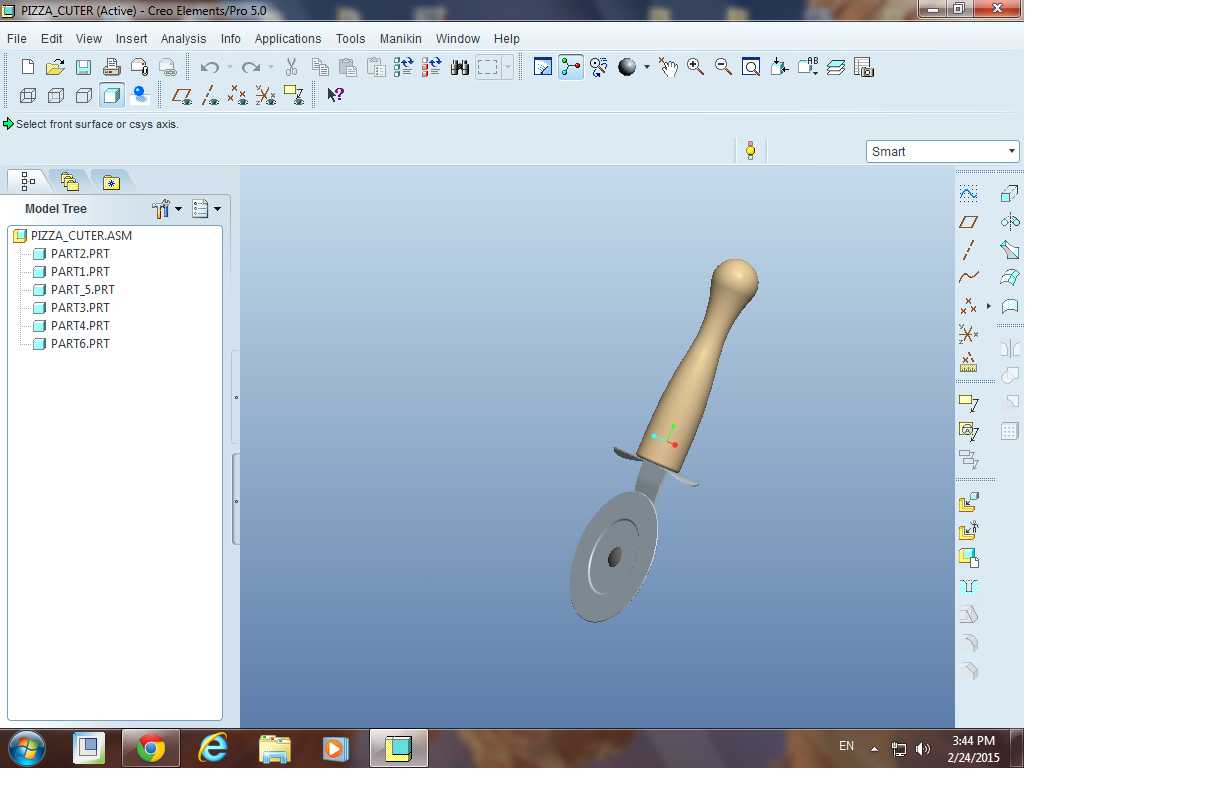Click the Refit view icon

(x=751, y=67)
